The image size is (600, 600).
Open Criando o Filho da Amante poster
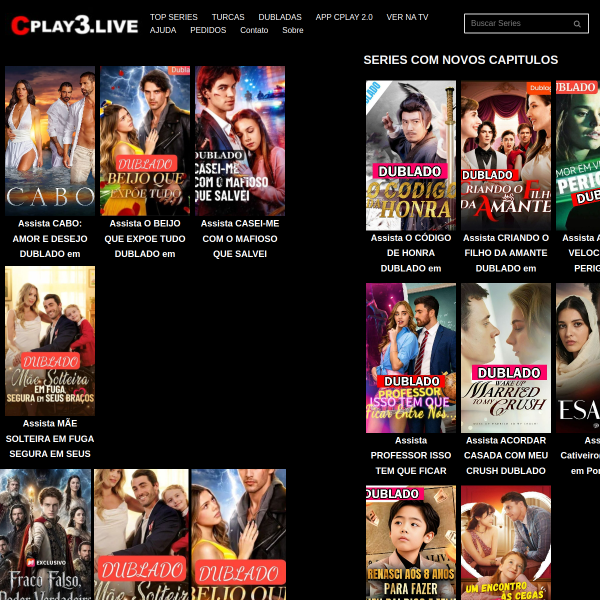pyautogui.click(x=506, y=155)
